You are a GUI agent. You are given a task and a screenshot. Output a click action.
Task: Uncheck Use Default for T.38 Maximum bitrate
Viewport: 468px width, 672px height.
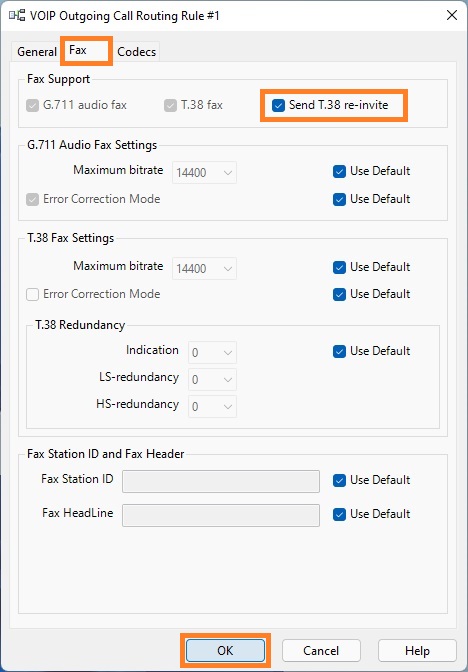click(x=339, y=267)
